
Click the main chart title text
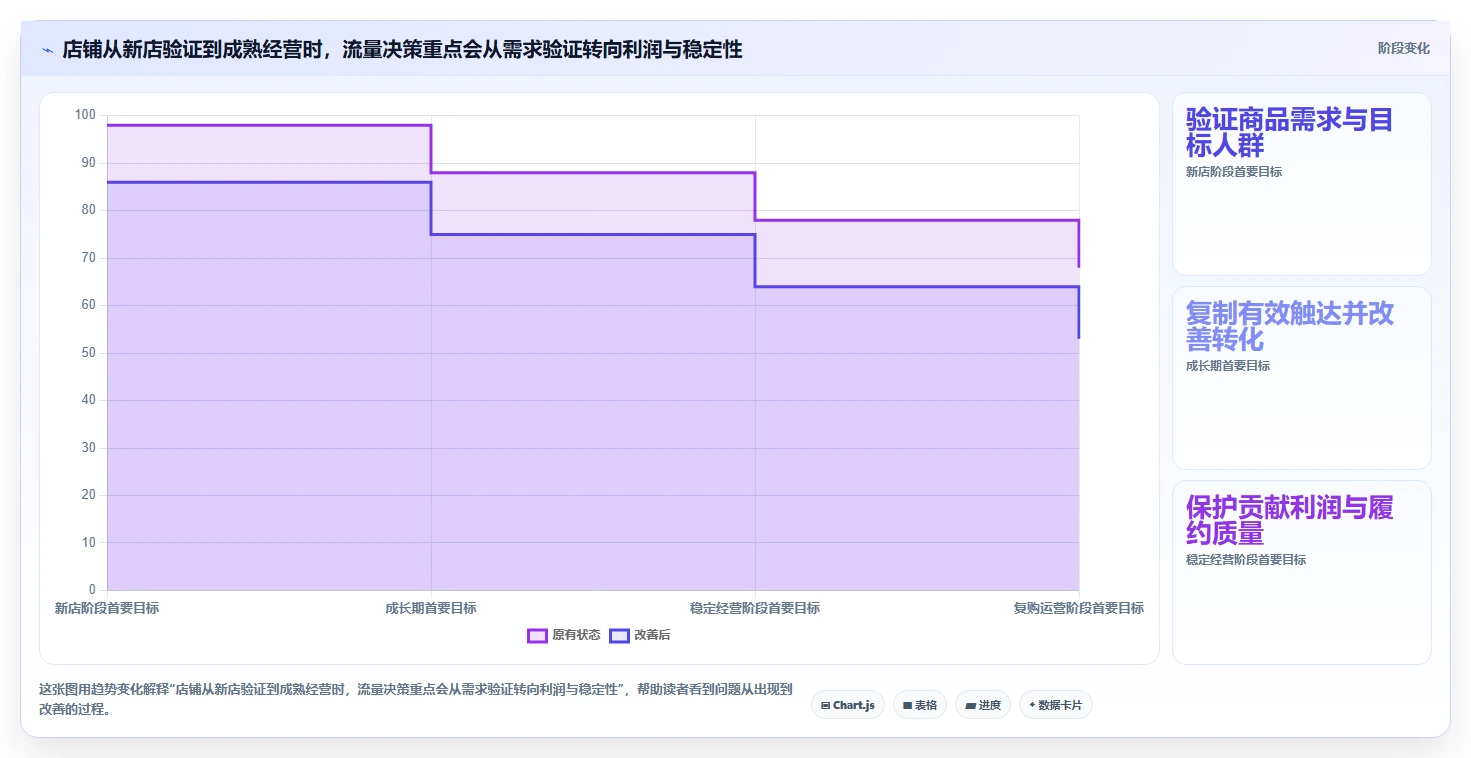402,49
